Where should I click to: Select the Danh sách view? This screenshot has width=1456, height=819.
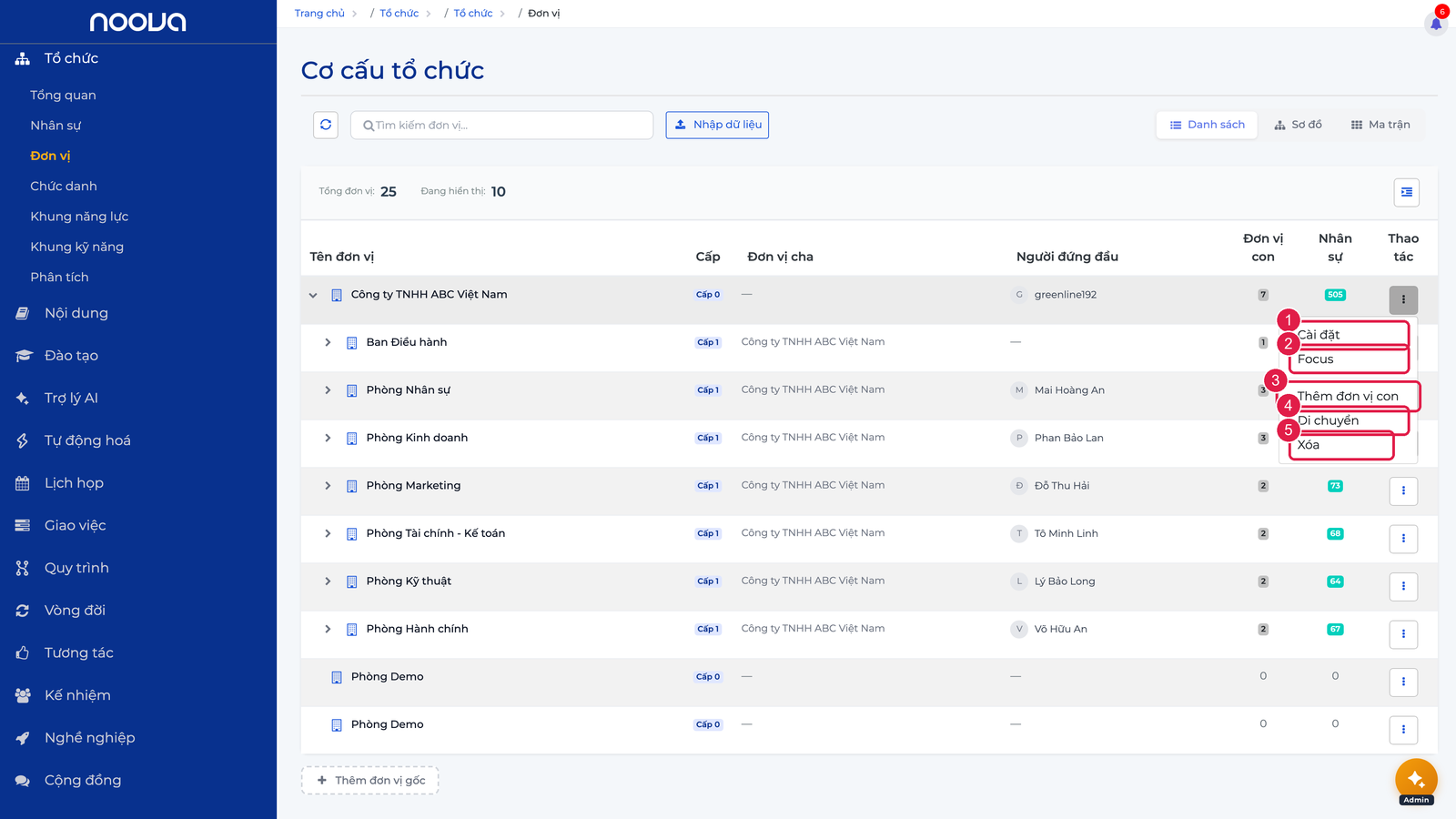pos(1207,125)
